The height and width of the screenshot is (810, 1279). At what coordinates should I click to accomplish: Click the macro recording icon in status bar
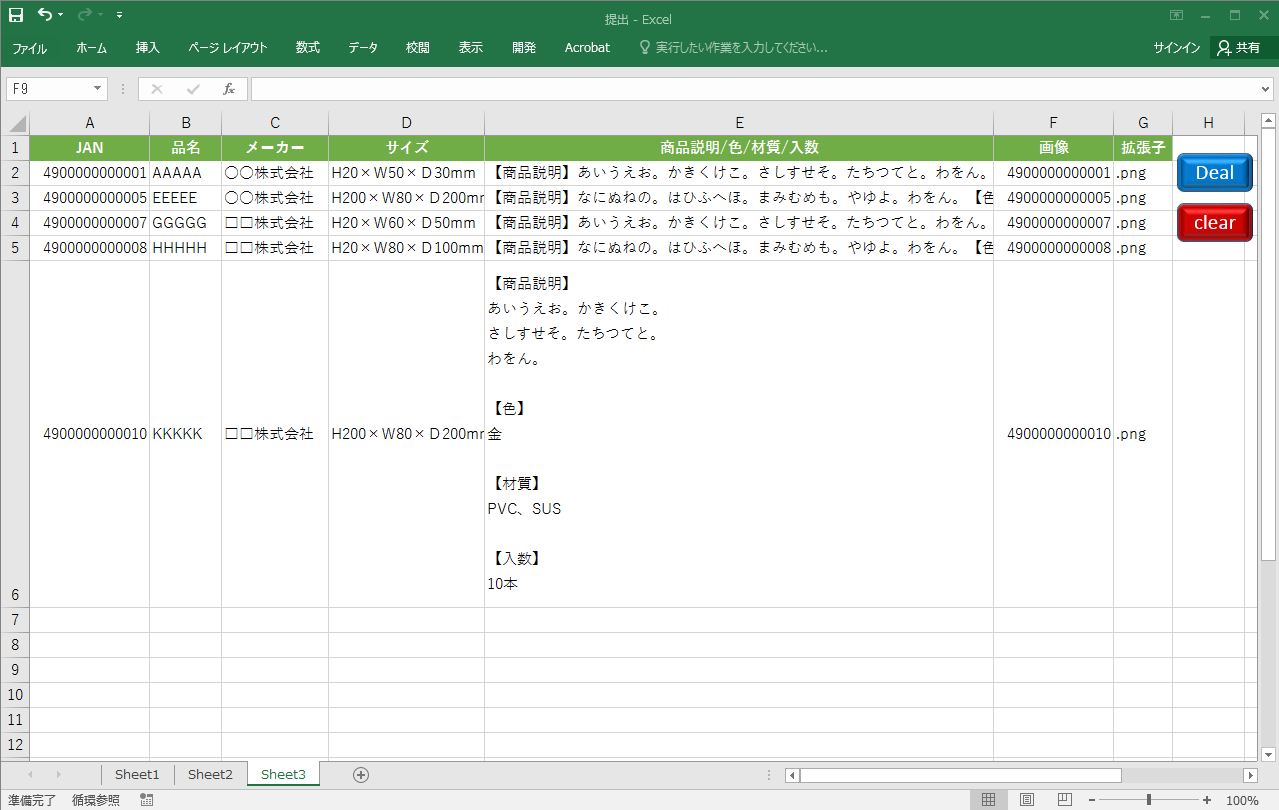(147, 800)
